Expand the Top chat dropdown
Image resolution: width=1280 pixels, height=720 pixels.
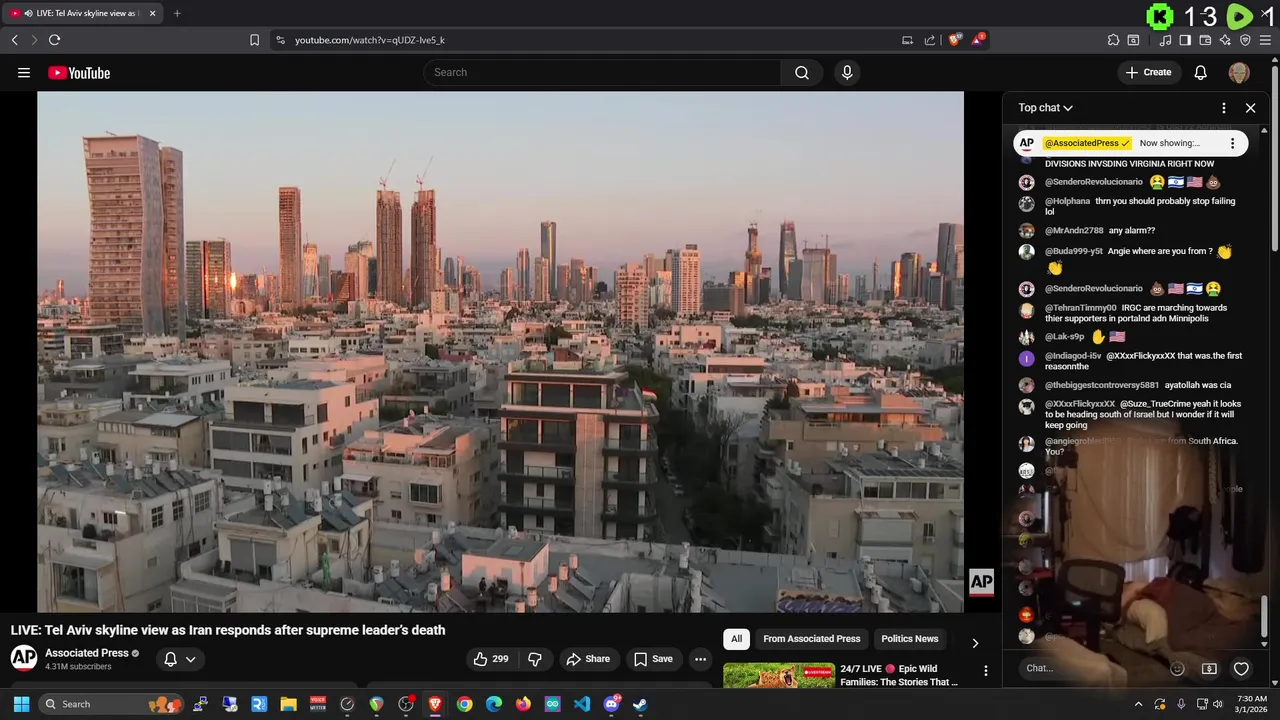tap(1045, 108)
